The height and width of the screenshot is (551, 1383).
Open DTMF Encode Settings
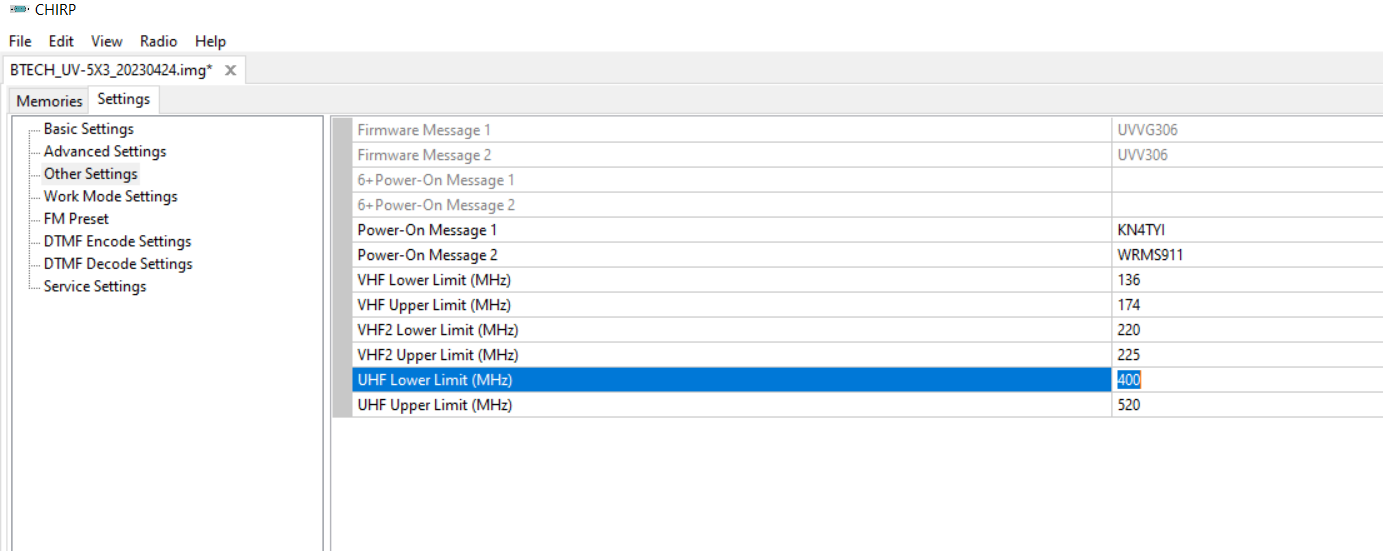click(x=117, y=241)
